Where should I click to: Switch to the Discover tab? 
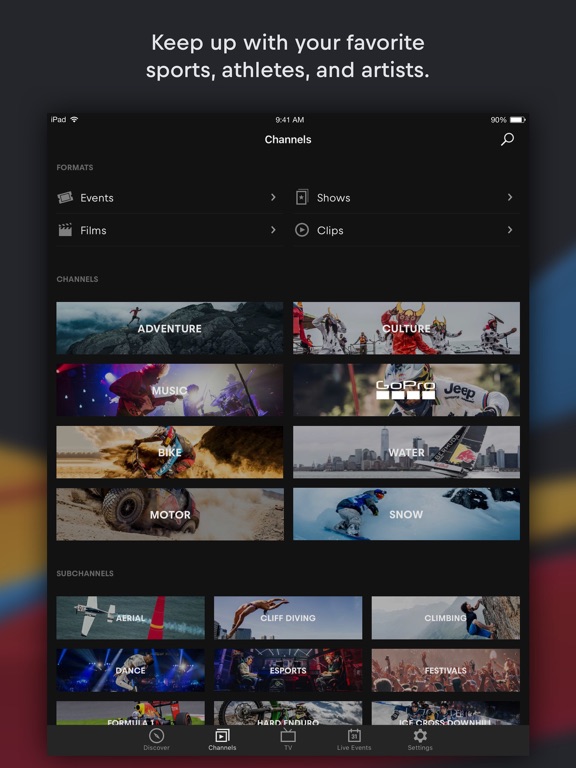[x=156, y=740]
